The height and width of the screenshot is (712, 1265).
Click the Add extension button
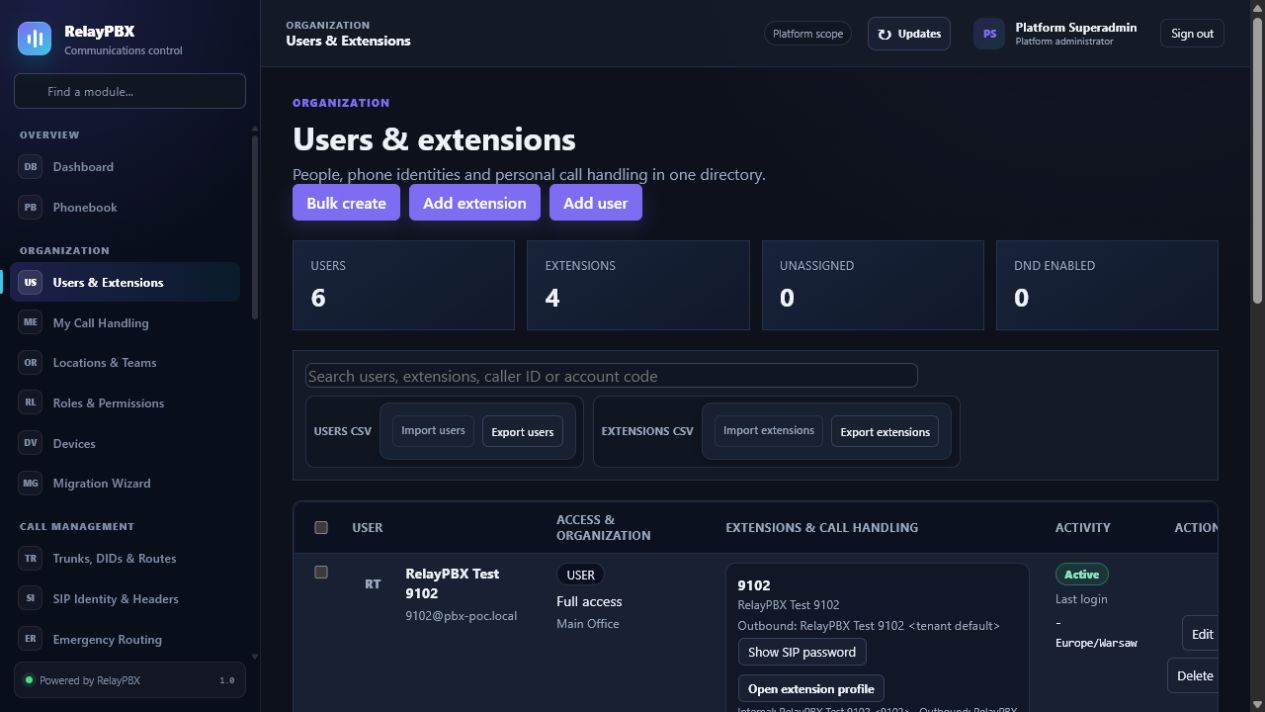(x=474, y=203)
